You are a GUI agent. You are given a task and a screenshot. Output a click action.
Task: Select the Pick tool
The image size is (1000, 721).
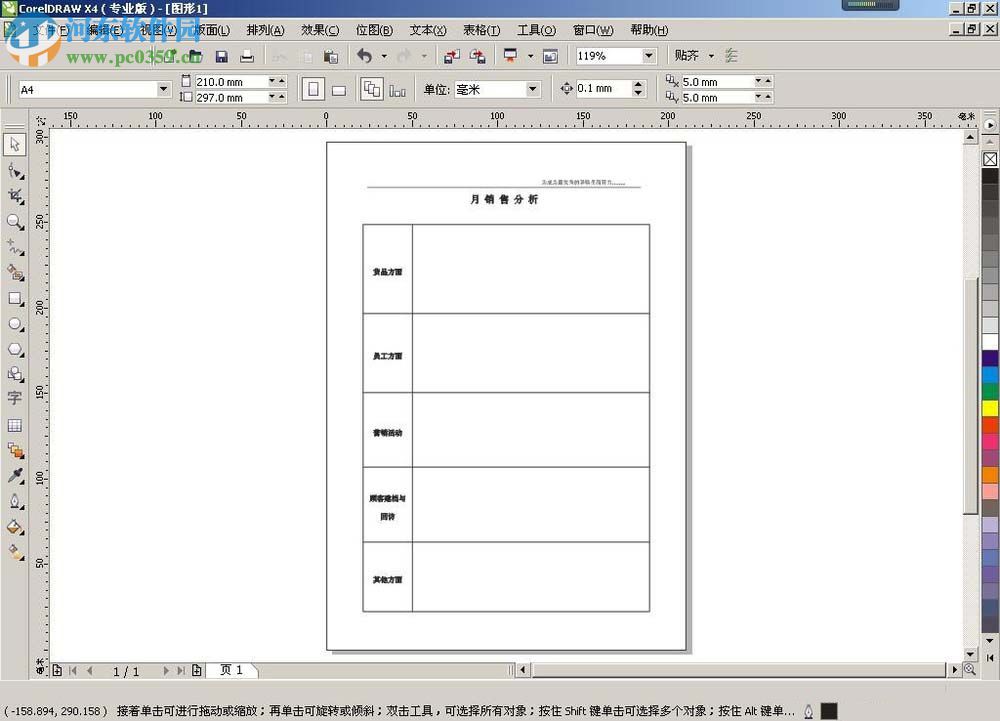15,144
